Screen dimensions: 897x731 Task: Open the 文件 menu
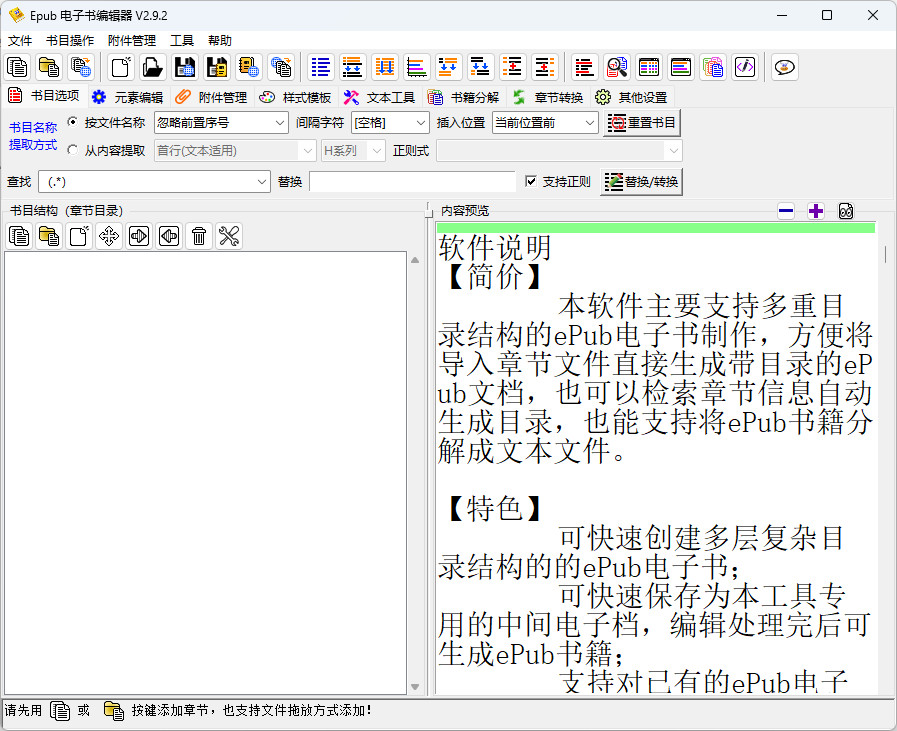tap(20, 41)
